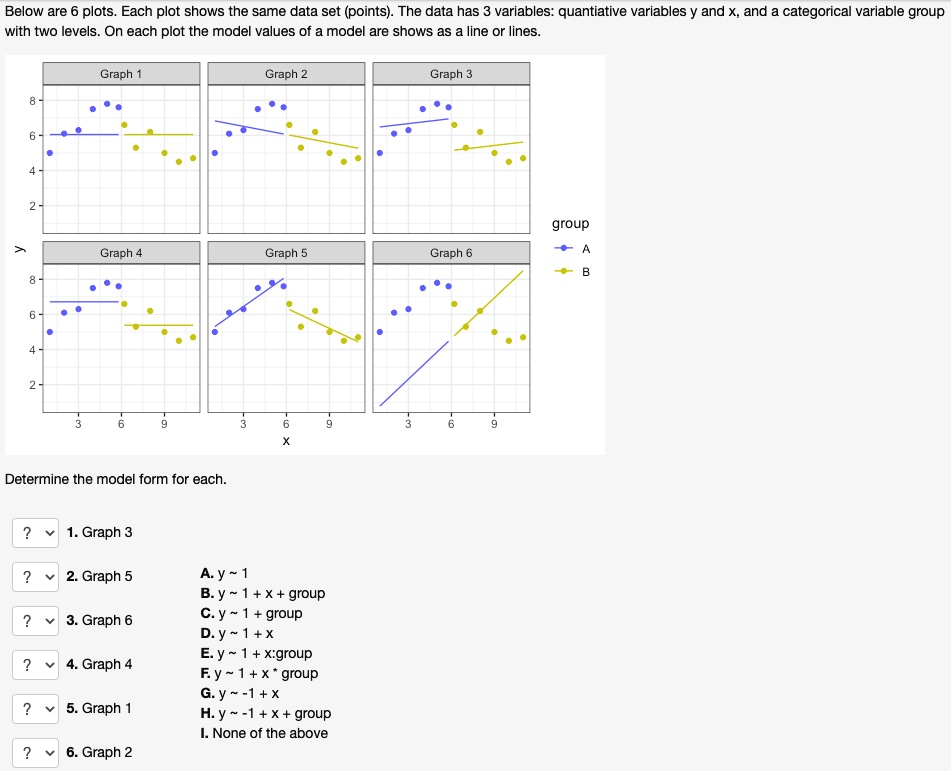
Task: Click the blue group A legend marker
Action: coord(563,248)
